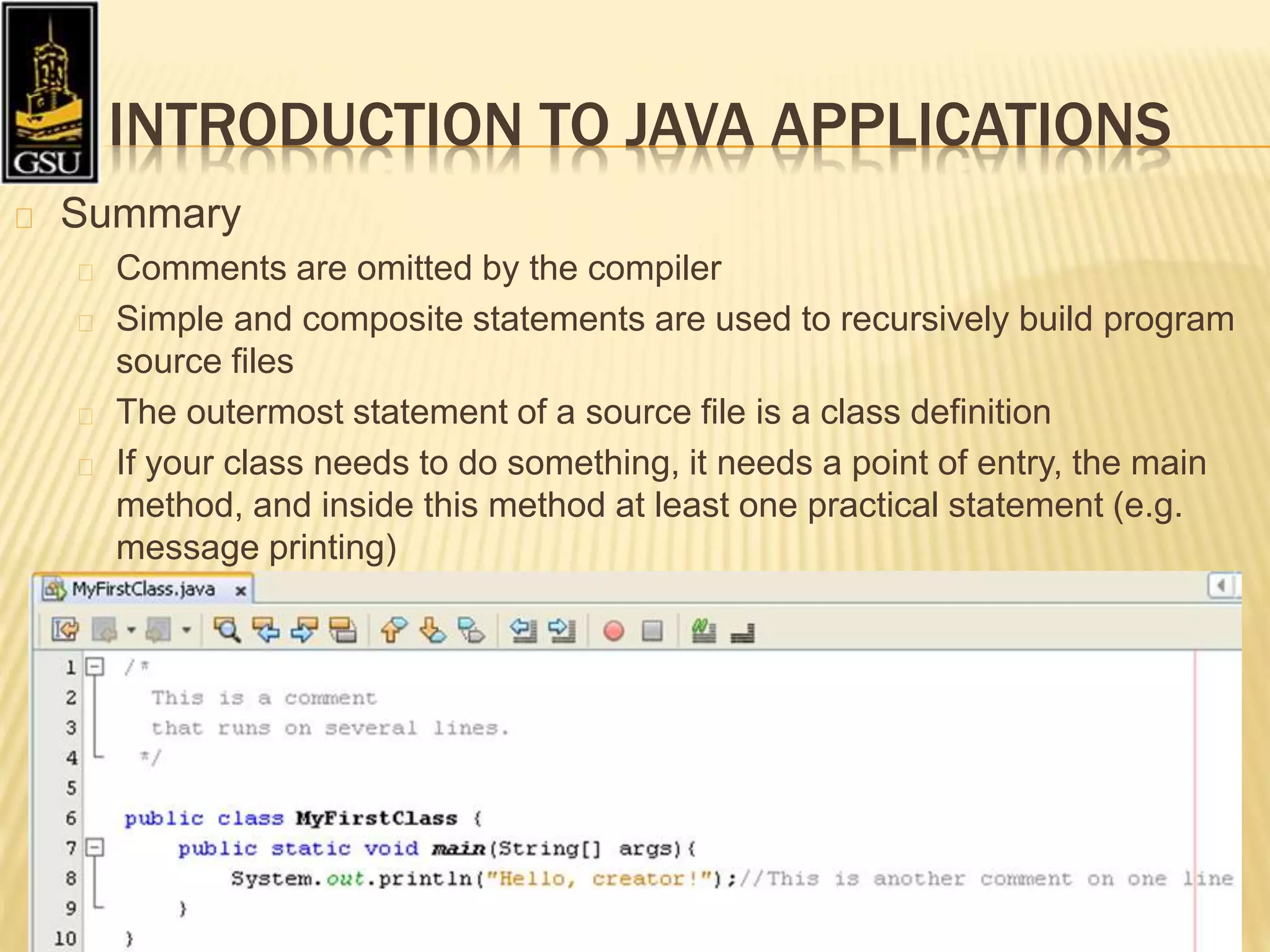Click Find Previous Occurrence icon

click(x=266, y=630)
